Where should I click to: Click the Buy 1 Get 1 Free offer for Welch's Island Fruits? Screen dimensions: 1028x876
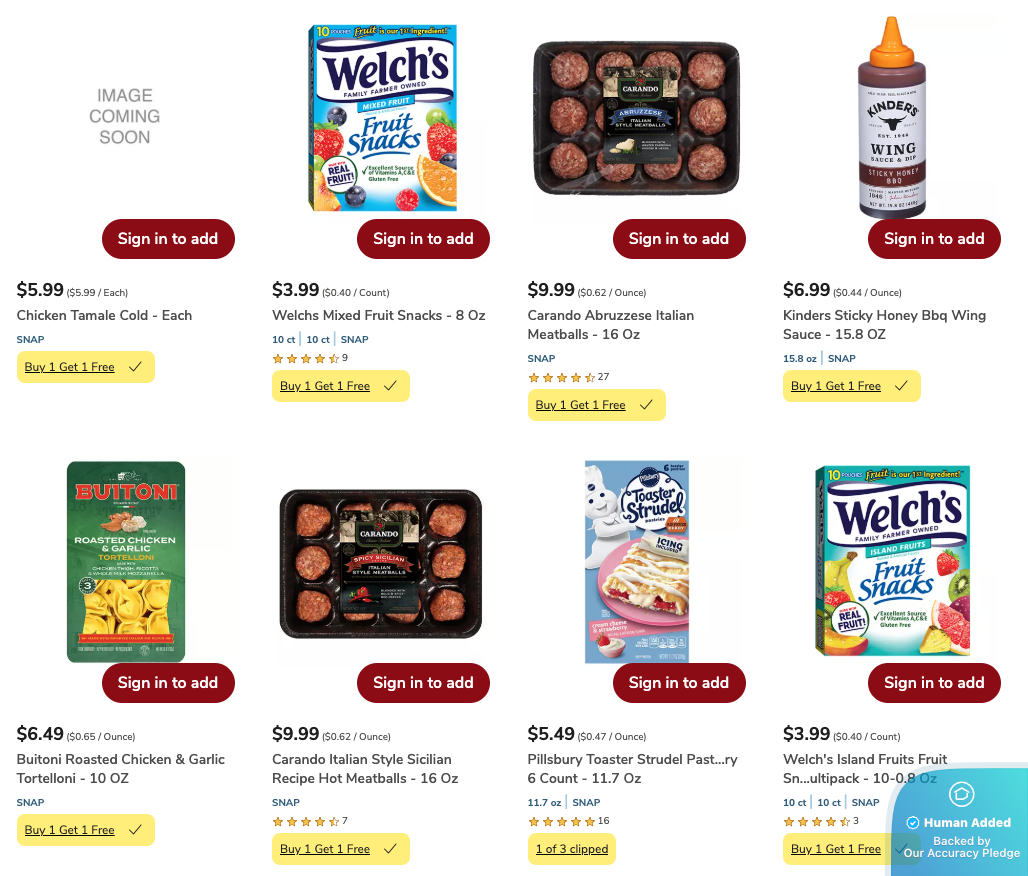(x=836, y=849)
